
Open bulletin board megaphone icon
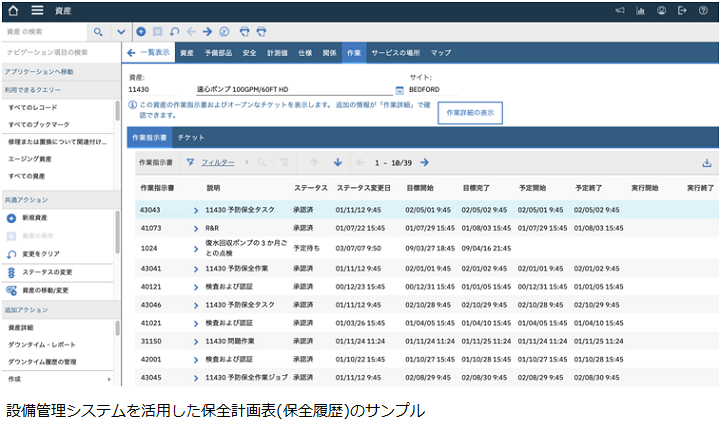(620, 10)
